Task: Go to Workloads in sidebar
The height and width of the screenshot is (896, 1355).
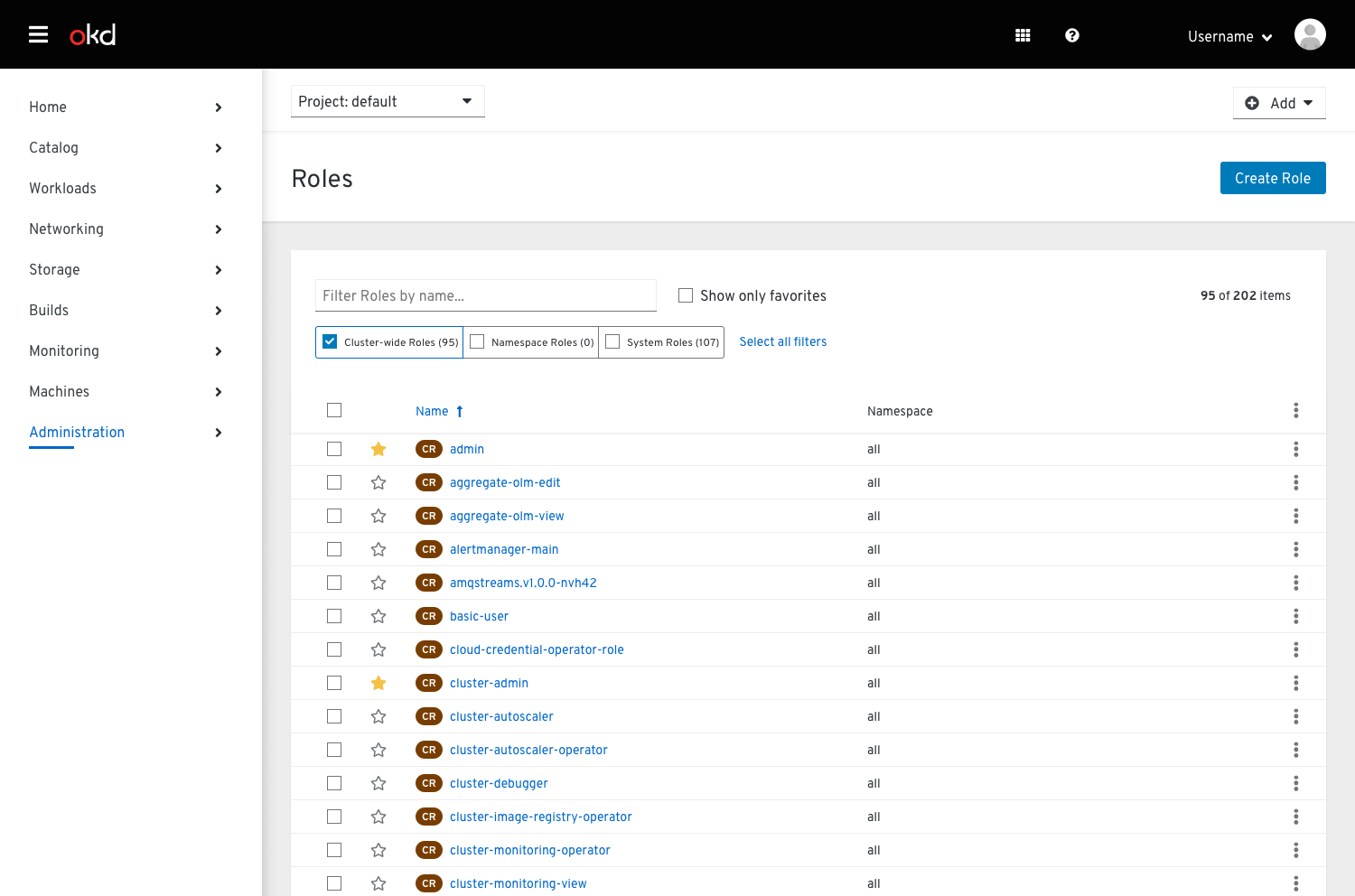Action: point(62,188)
